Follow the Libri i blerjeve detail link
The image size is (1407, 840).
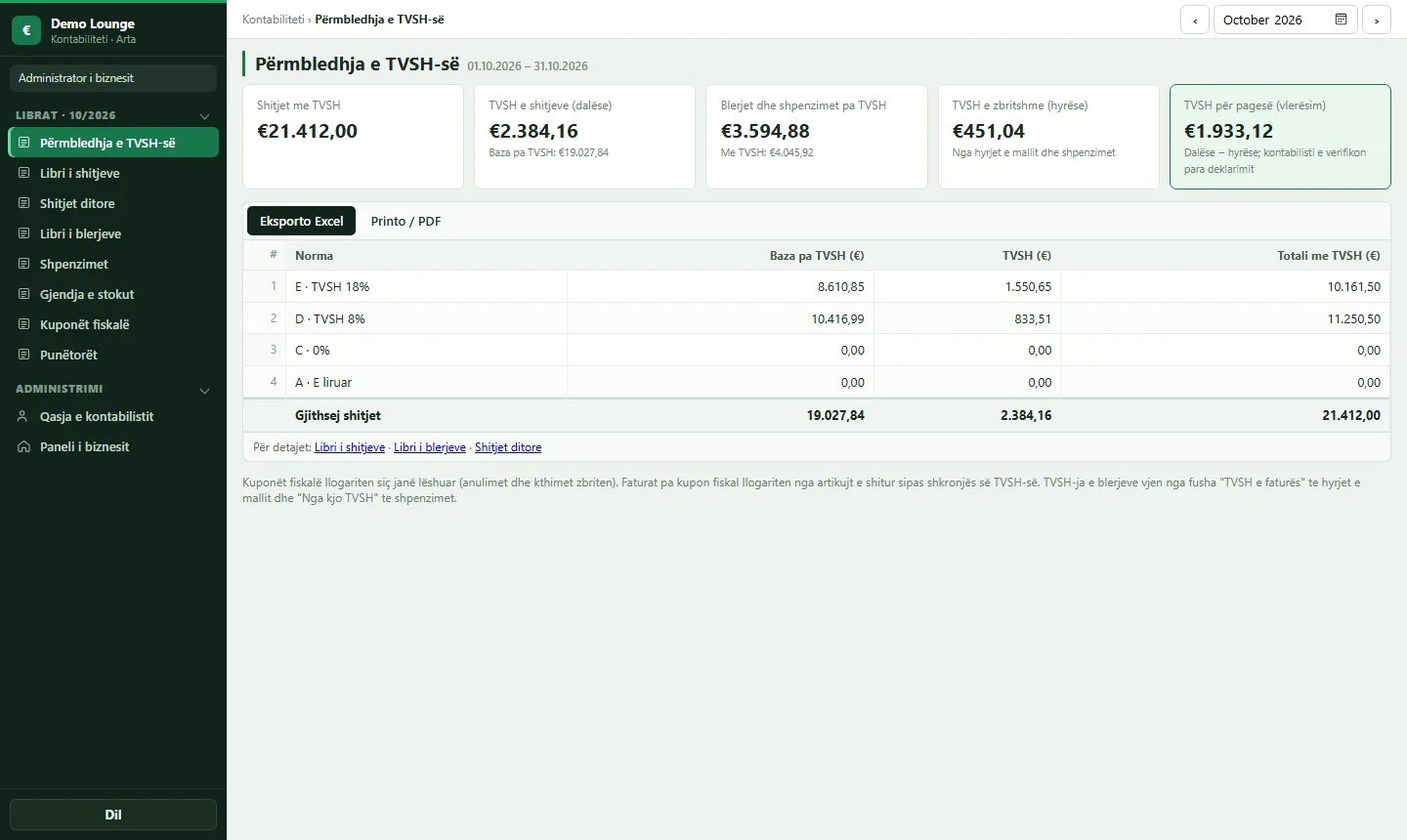(x=430, y=447)
